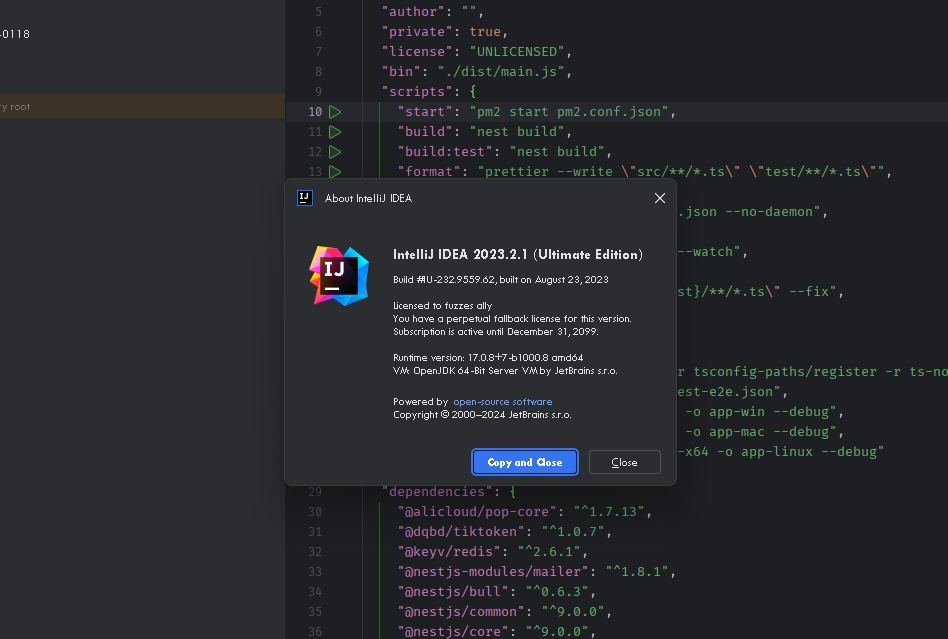
Task: Run the "format" script via play triangle
Action: (335, 171)
